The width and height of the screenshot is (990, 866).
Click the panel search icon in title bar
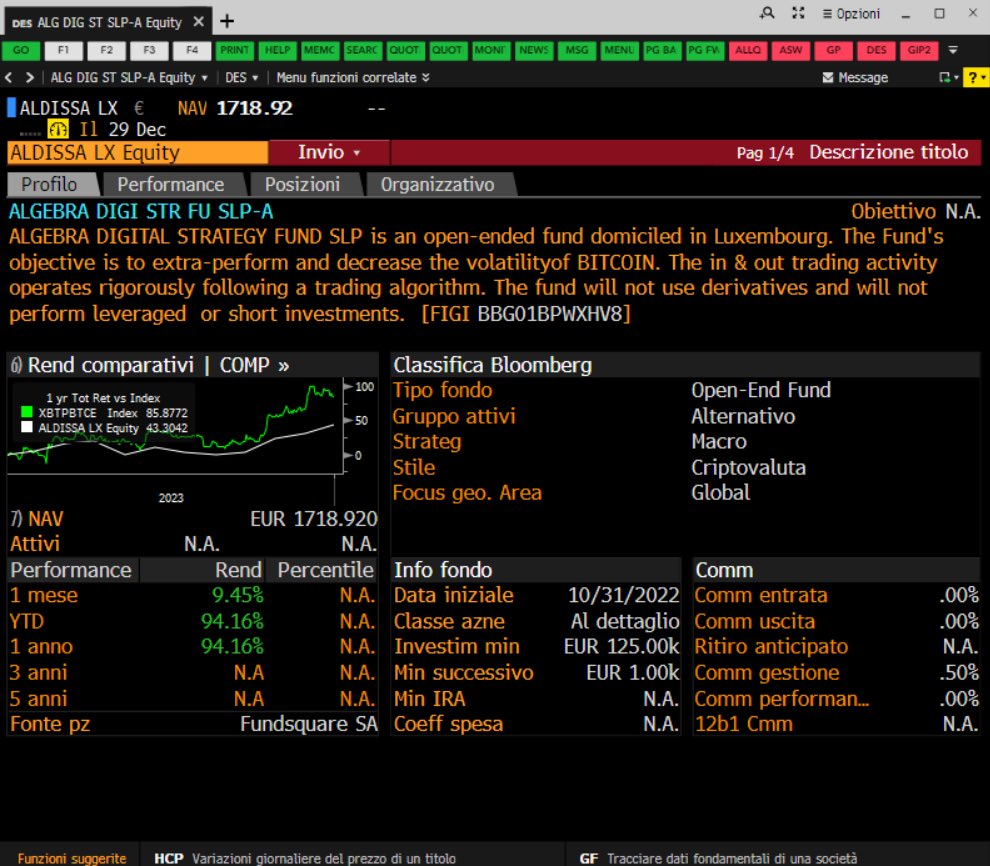pos(767,13)
